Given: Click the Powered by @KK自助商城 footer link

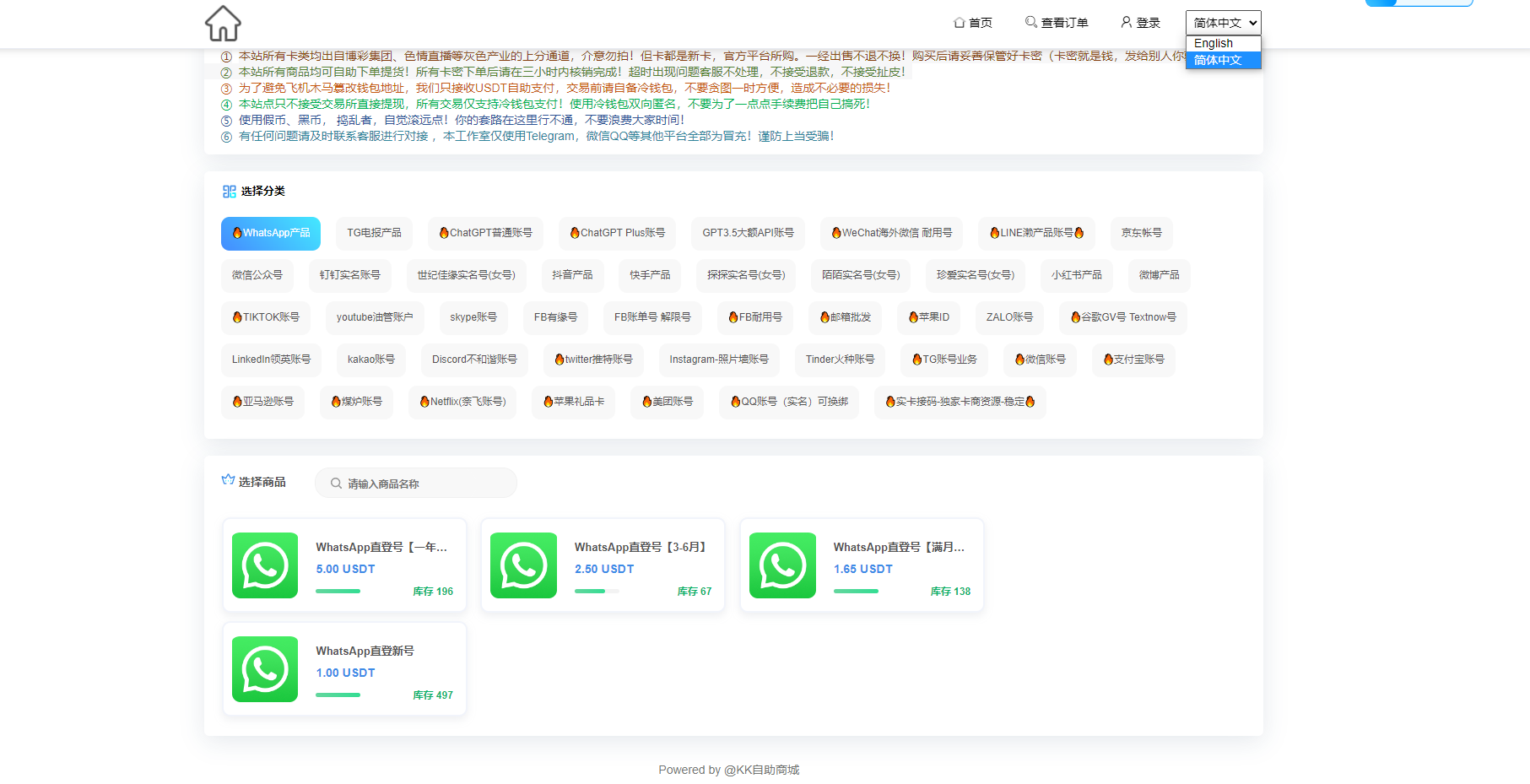Looking at the screenshot, I should [x=730, y=769].
